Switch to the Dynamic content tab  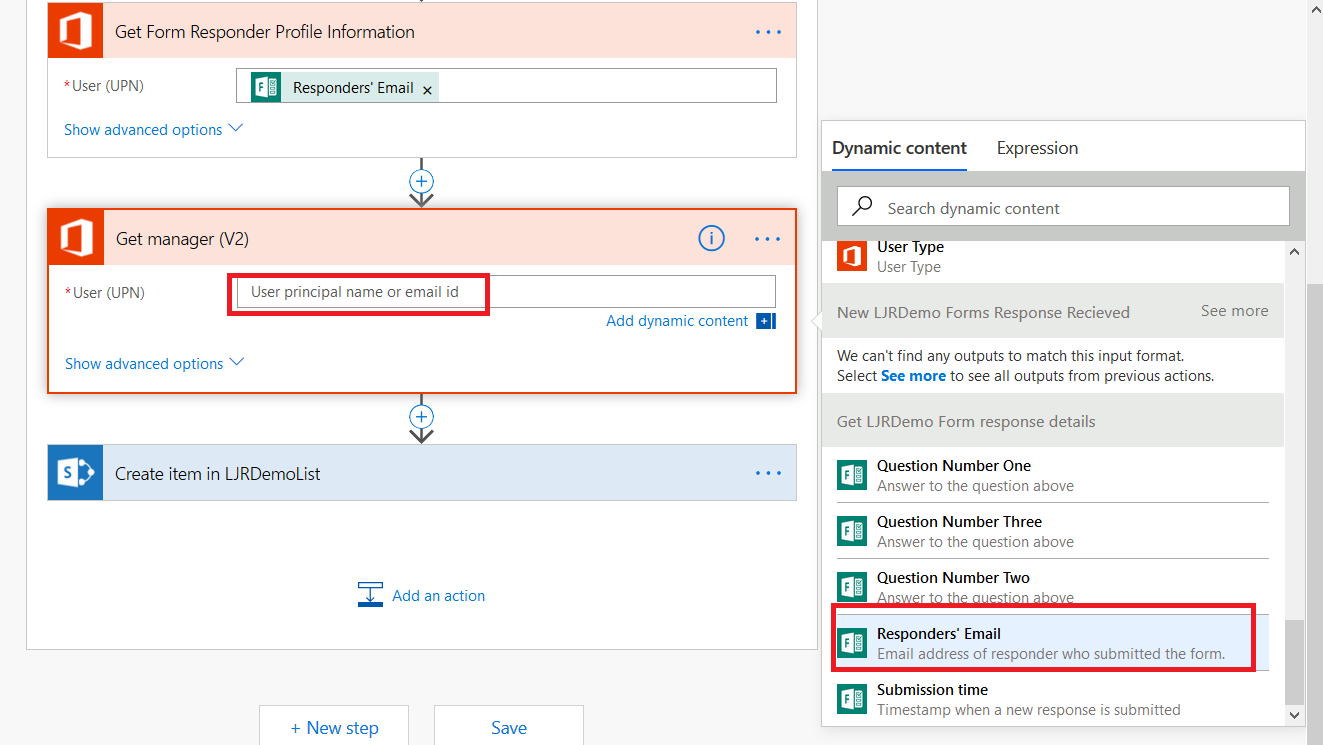point(899,148)
